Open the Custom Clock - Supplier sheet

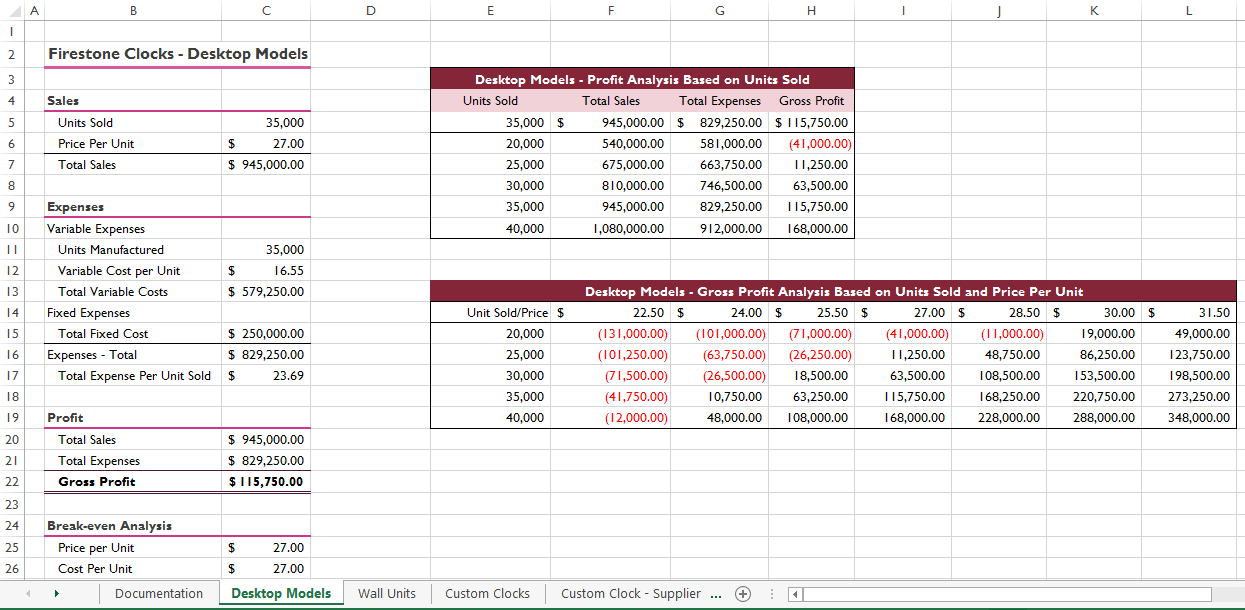631,593
